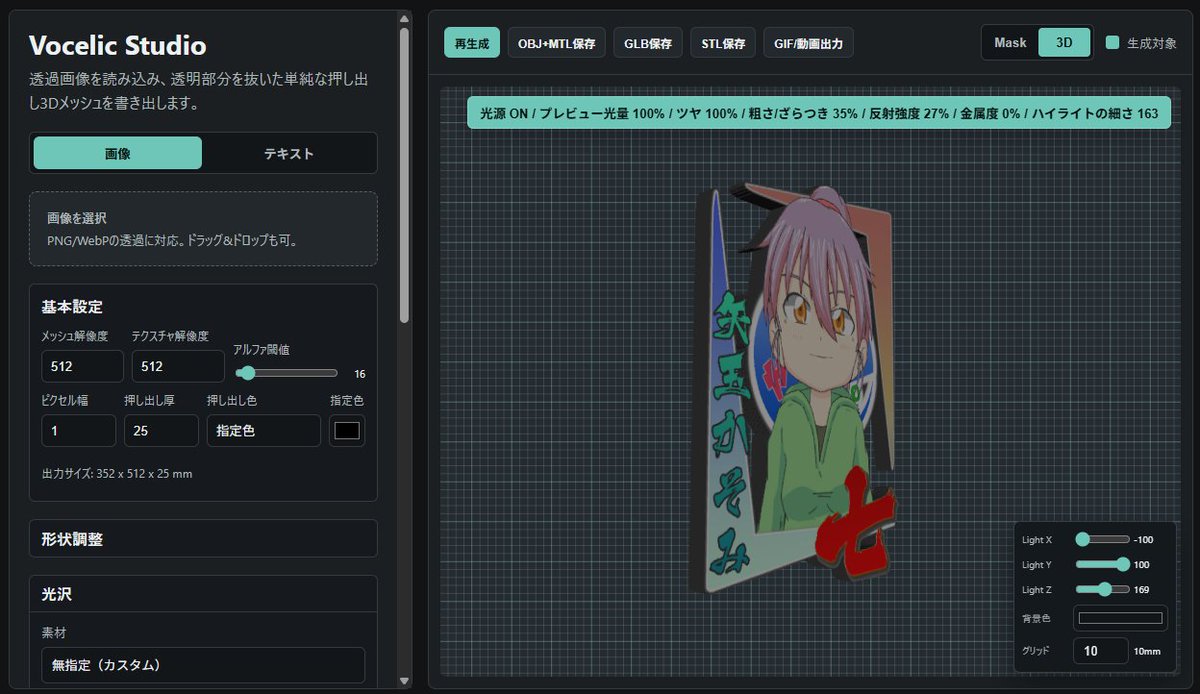Focus the グリッド size input
The width and height of the screenshot is (1200, 694).
click(1100, 651)
